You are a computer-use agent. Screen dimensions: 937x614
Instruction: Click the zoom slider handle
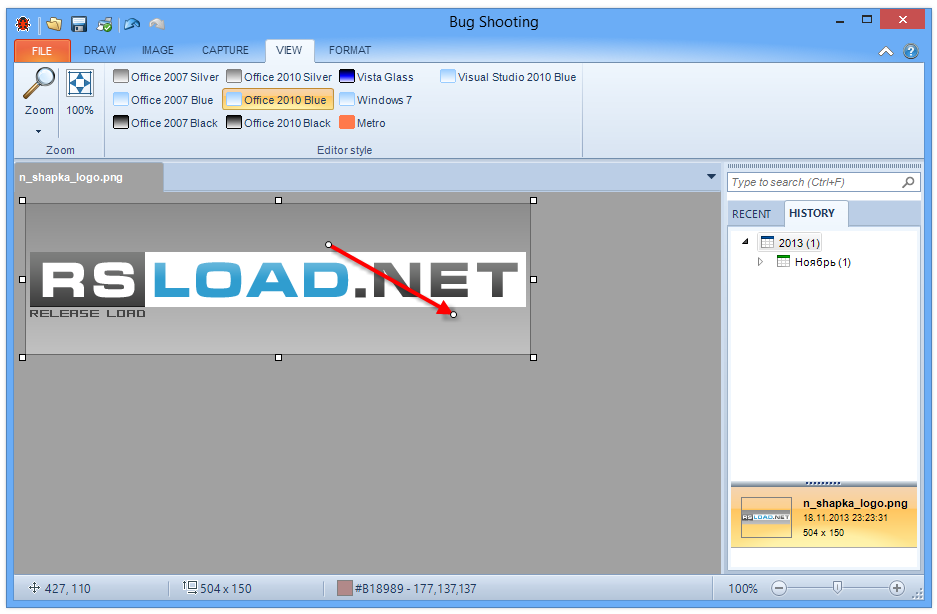click(837, 588)
